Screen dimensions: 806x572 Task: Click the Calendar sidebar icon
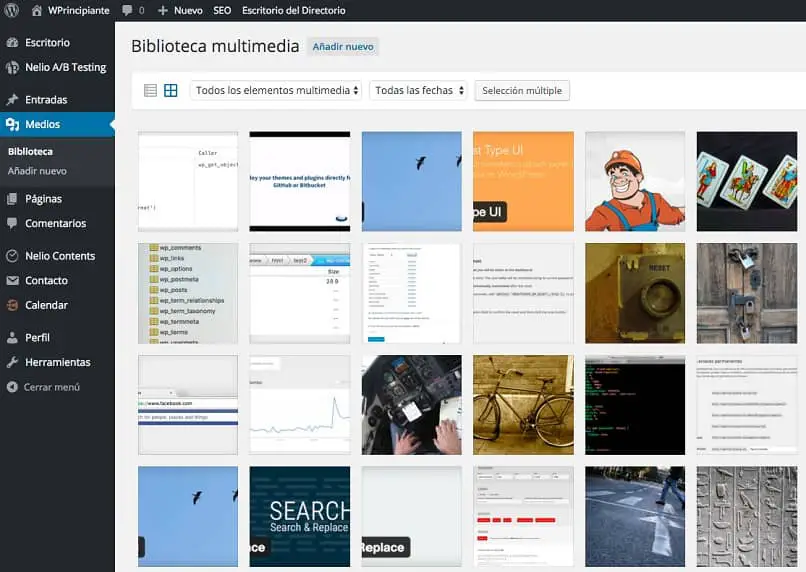[12, 305]
